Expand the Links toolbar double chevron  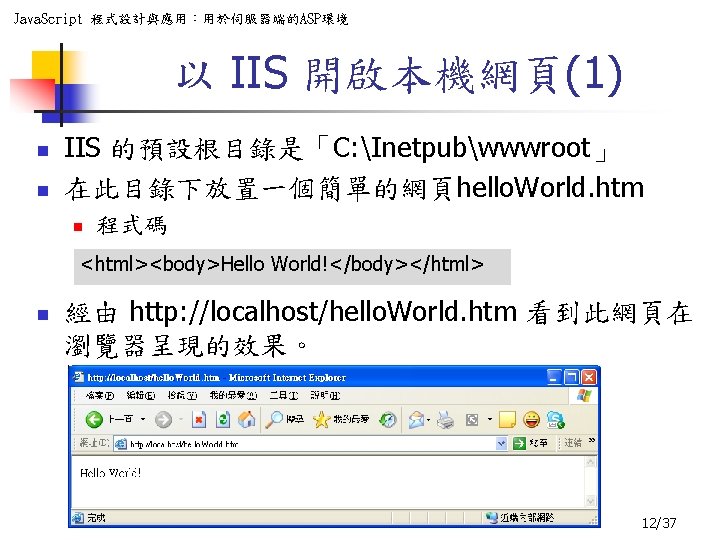coord(592,441)
